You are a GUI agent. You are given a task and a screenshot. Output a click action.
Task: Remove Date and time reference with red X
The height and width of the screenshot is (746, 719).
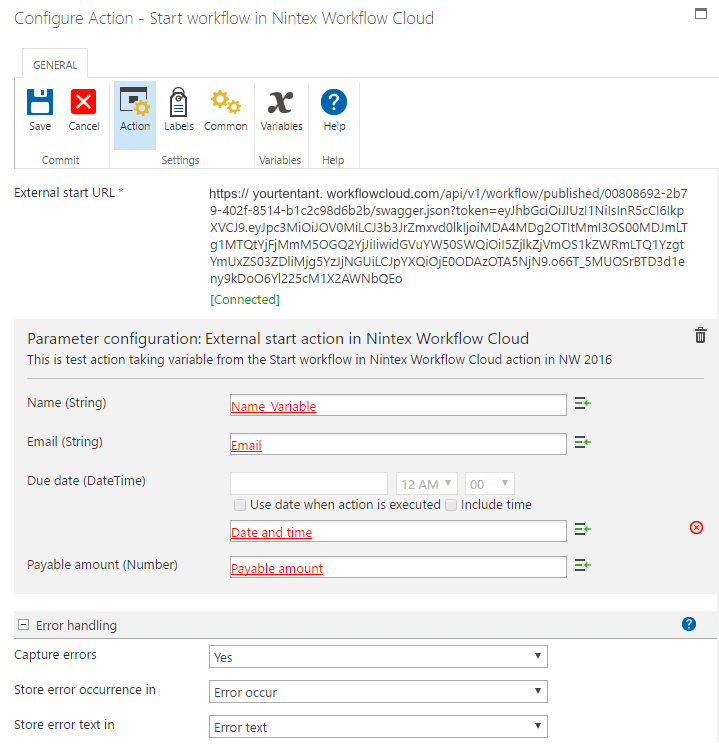click(696, 527)
